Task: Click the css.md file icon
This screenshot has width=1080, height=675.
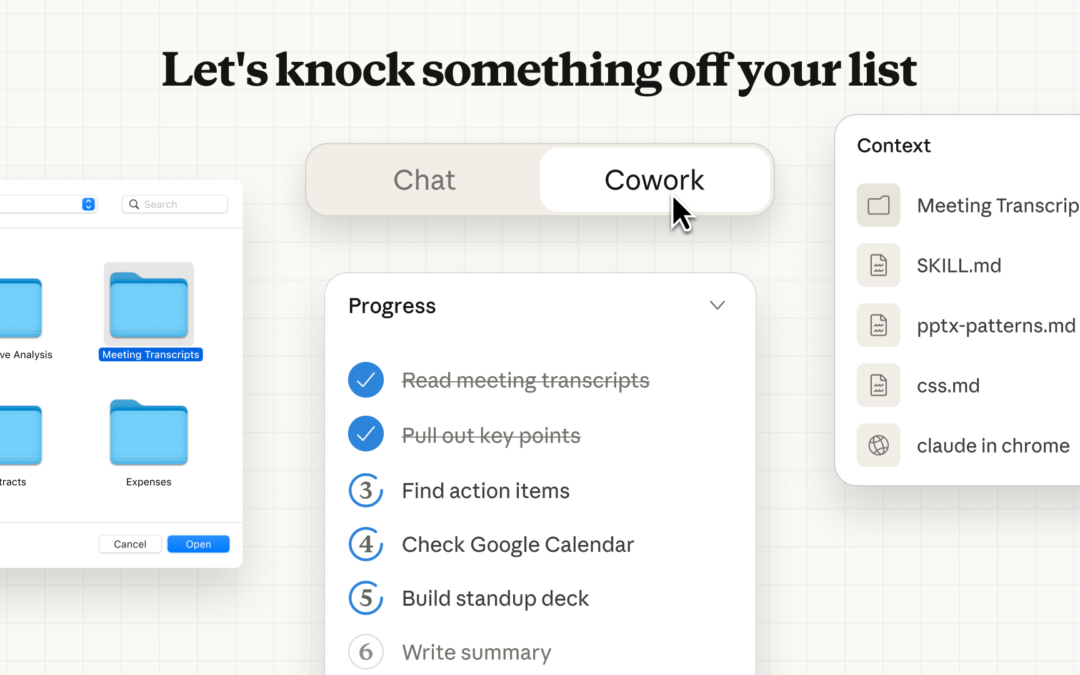Action: [878, 385]
